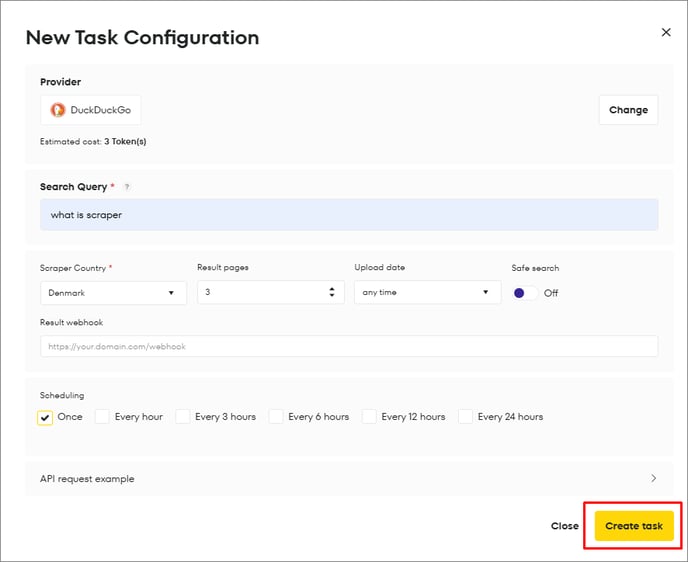Click the New Task Configuration heading
This screenshot has height=562, width=688.
[143, 38]
